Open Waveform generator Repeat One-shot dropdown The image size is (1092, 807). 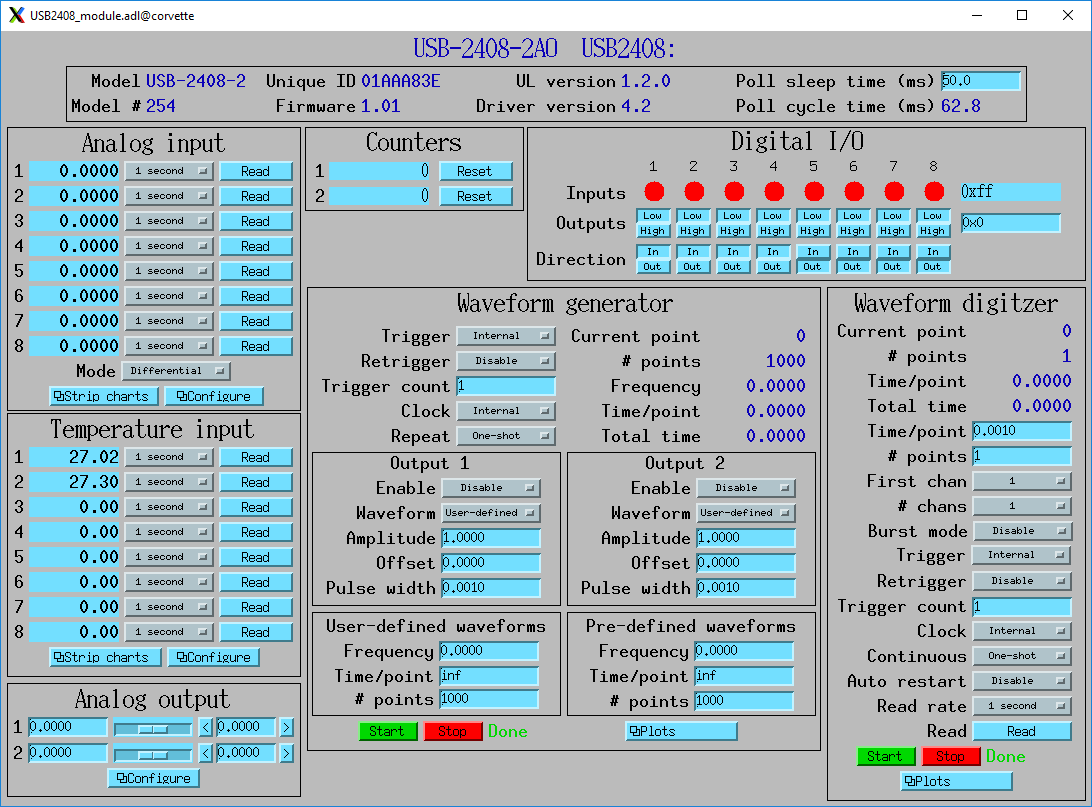tap(506, 436)
